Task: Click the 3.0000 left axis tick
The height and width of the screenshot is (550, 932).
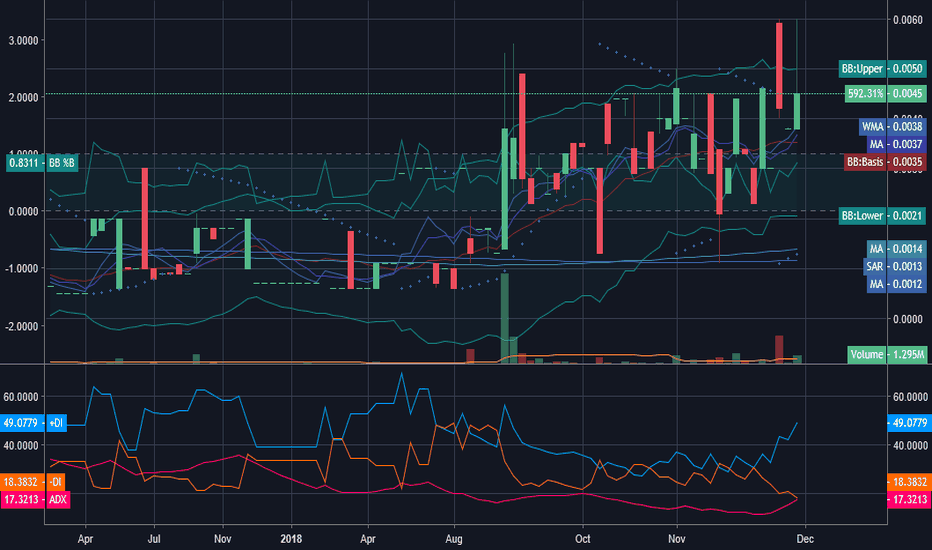Action: [x=24, y=40]
